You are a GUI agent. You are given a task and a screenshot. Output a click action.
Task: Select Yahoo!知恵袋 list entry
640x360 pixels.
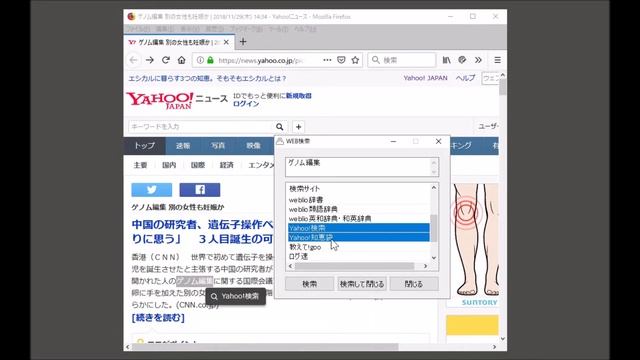click(359, 237)
